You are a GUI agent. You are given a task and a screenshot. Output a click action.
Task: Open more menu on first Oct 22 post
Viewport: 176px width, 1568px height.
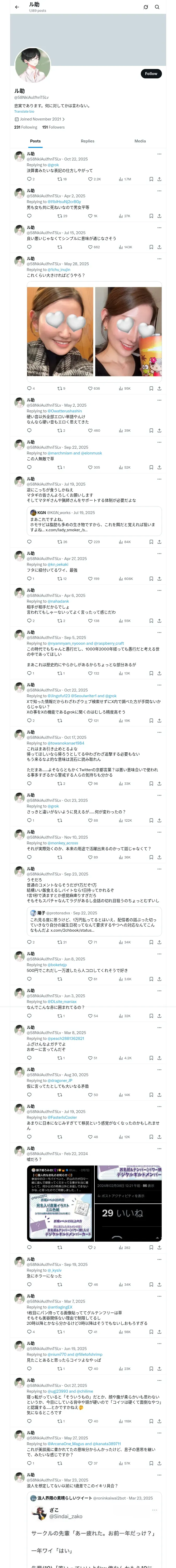coord(160,154)
